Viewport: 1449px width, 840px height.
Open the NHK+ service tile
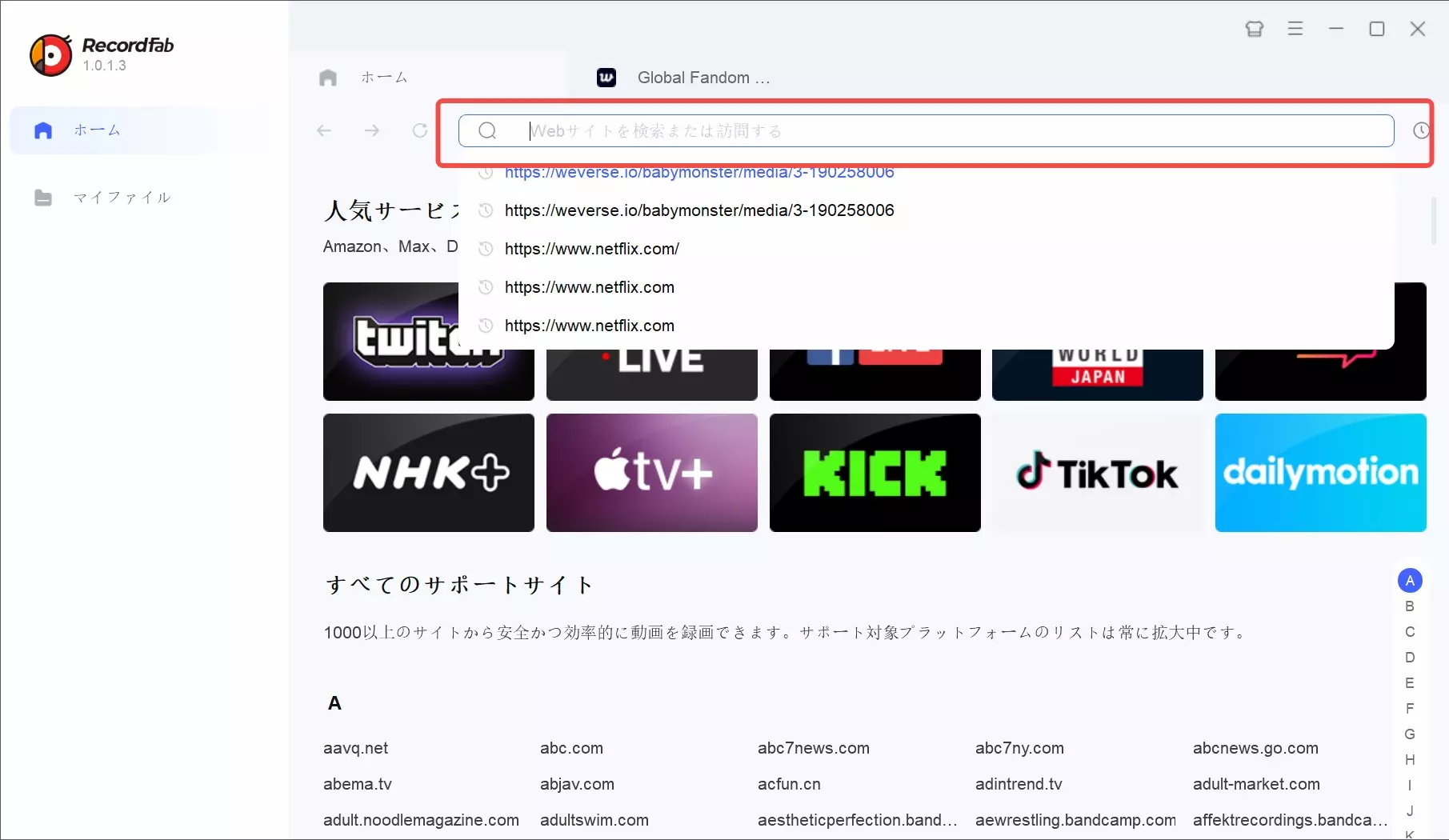coord(429,473)
